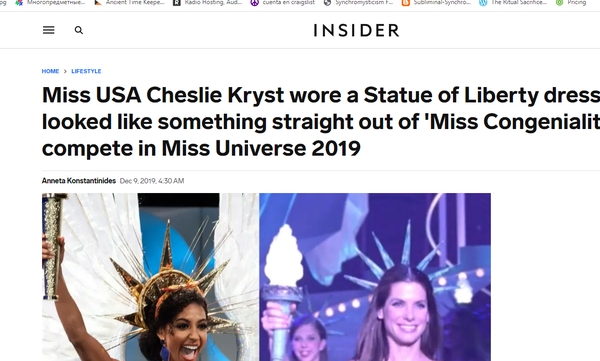This screenshot has width=600, height=361.
Task: Open the craigslist peace-symbol bookmark
Action: (x=254, y=2)
